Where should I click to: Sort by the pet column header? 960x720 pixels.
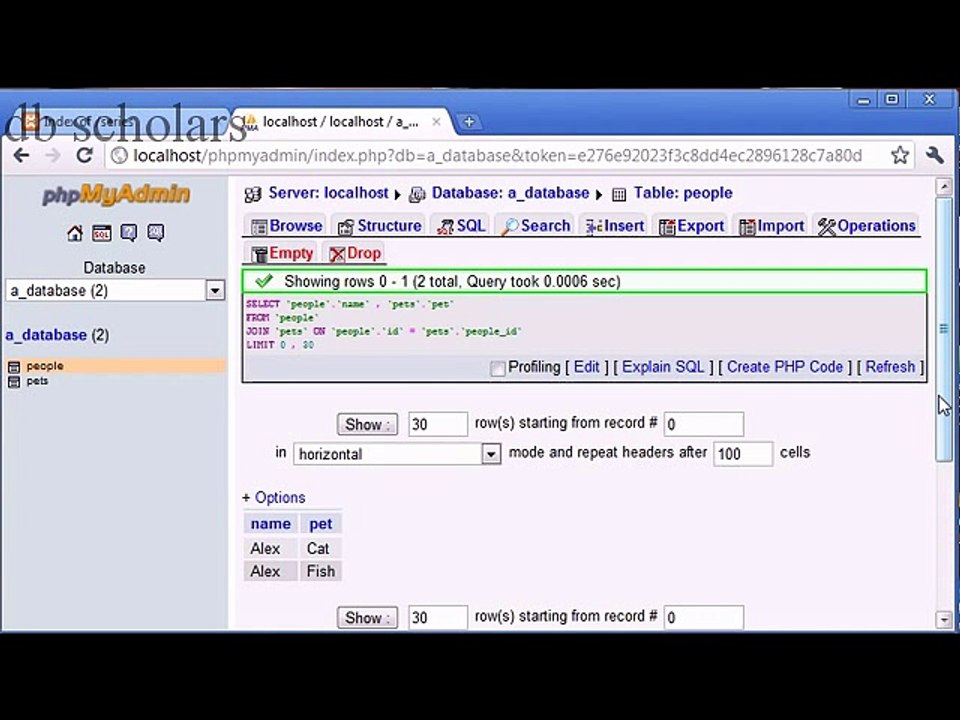[x=320, y=524]
